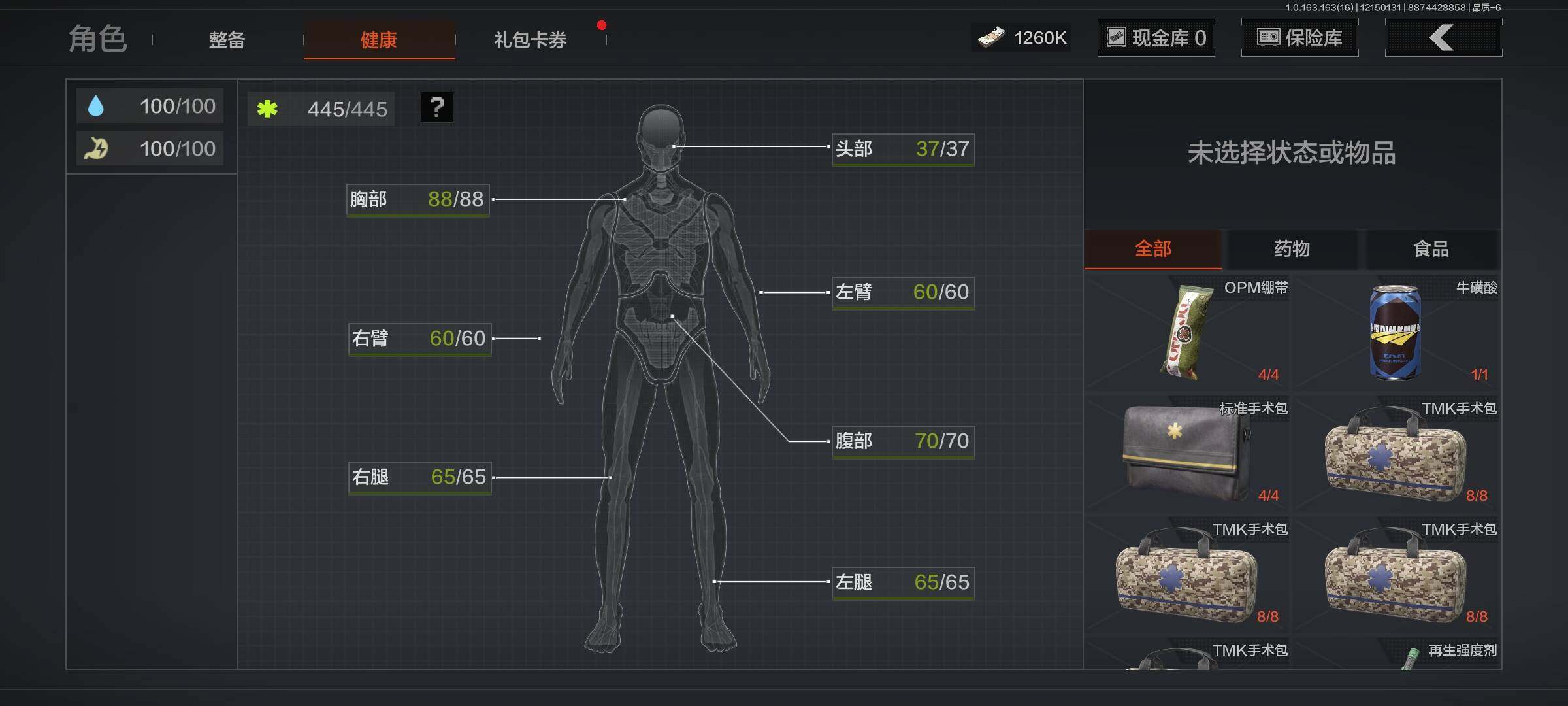This screenshot has width=1568, height=706.
Task: Open the 现金库 cash vault
Action: pos(1156,38)
